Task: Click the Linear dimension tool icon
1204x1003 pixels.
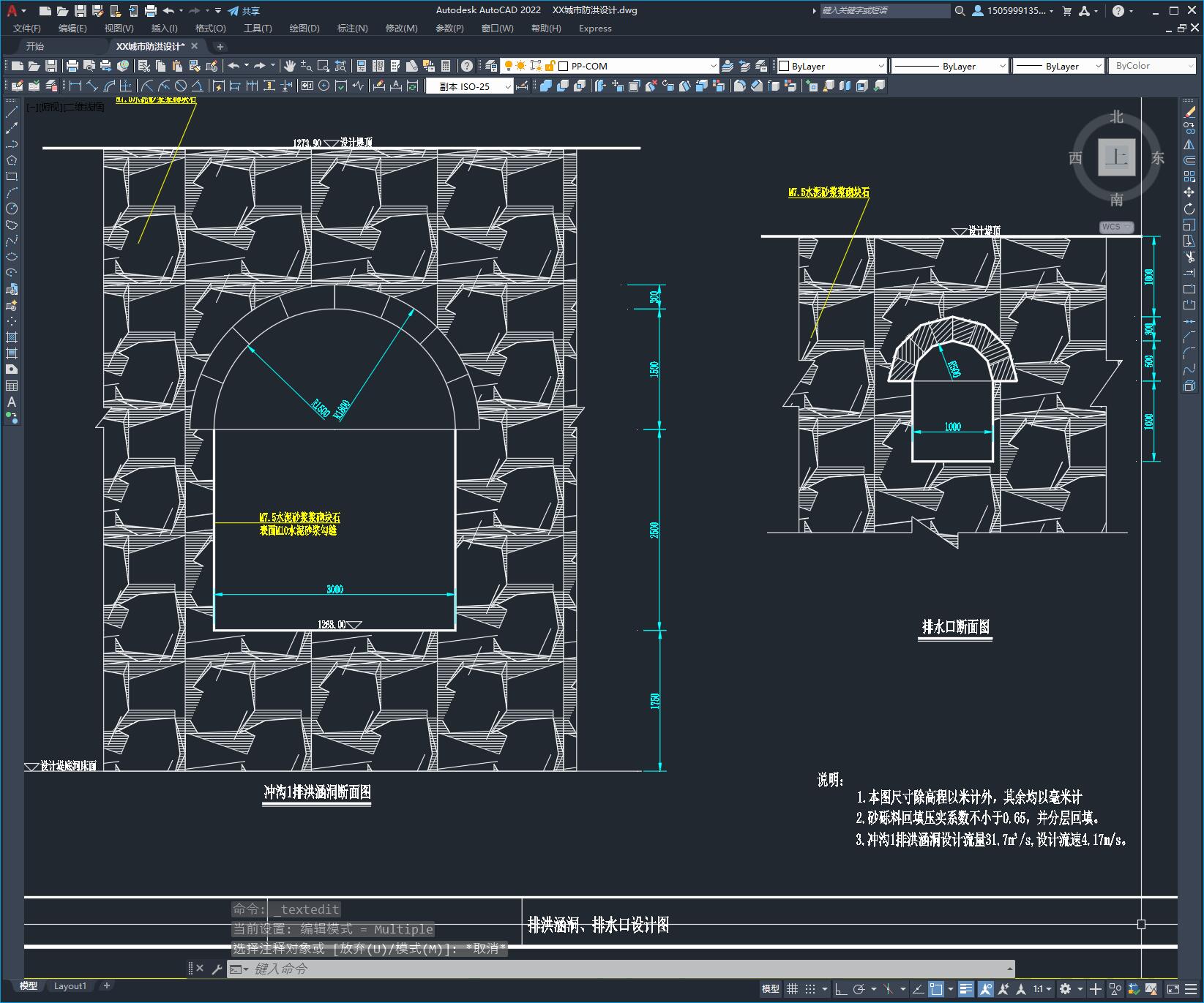Action: [75, 86]
